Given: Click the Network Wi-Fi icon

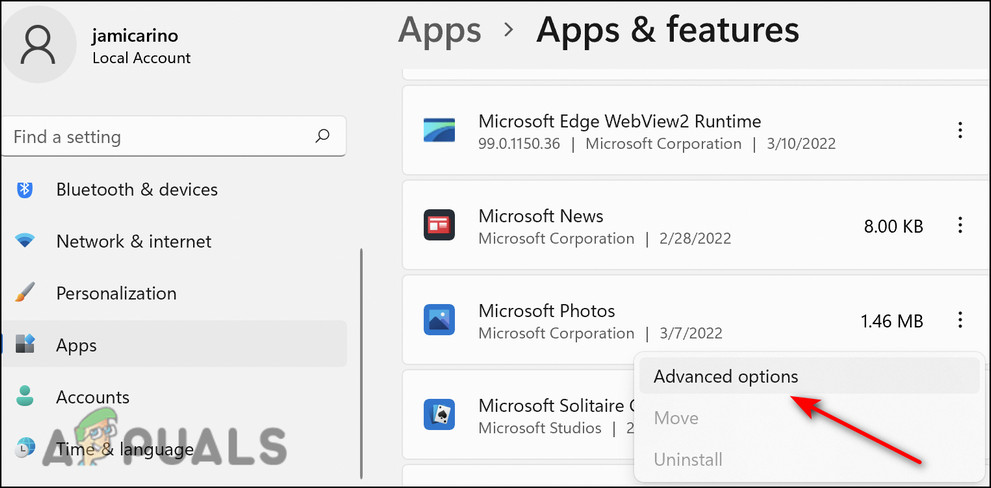Looking at the screenshot, I should [25, 241].
